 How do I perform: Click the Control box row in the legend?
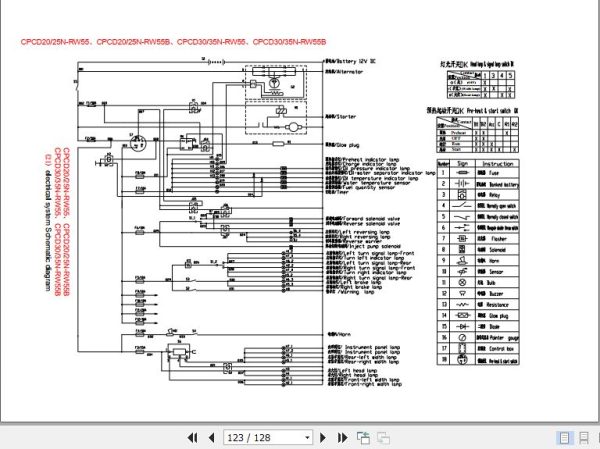coord(478,349)
